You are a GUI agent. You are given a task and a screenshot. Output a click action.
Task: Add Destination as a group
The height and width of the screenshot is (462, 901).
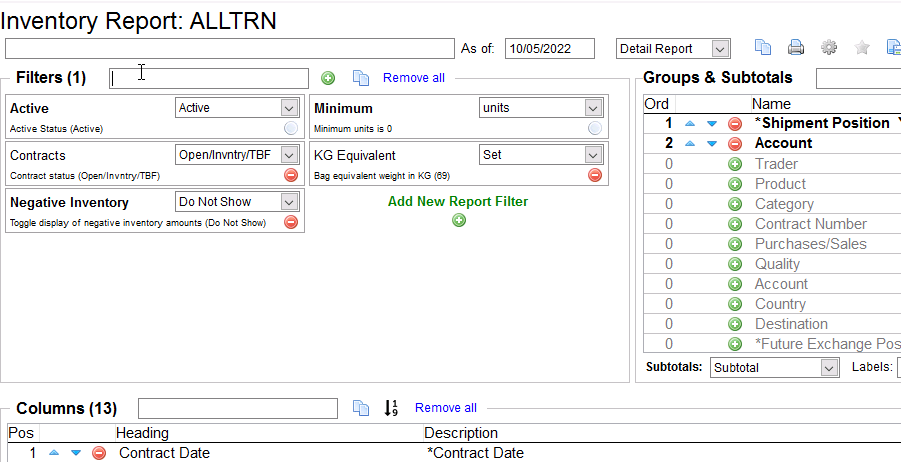coord(734,324)
